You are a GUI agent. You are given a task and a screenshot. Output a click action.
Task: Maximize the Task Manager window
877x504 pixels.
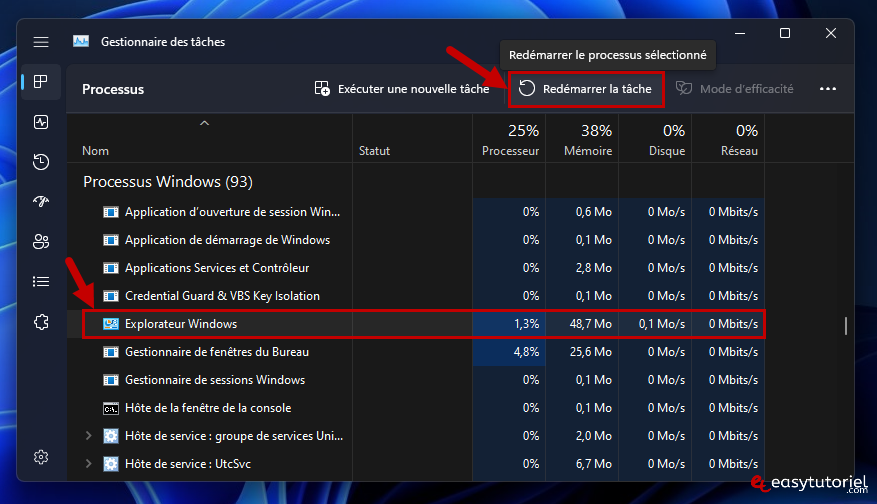tap(785, 34)
